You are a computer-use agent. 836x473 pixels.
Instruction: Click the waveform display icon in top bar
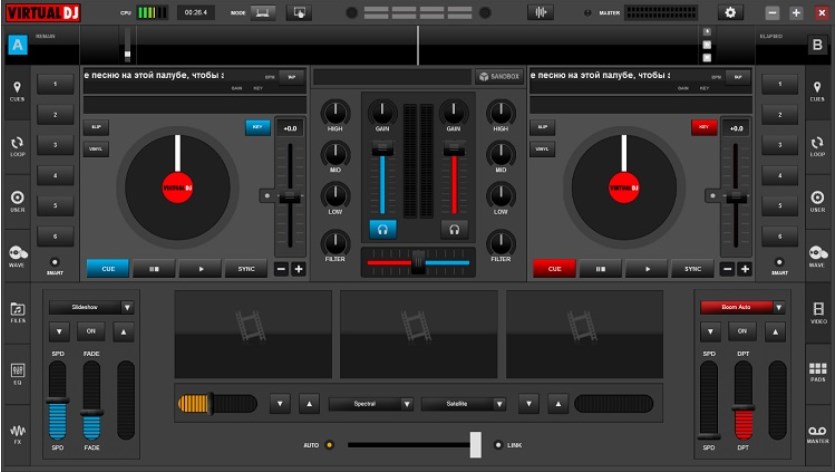pos(540,12)
